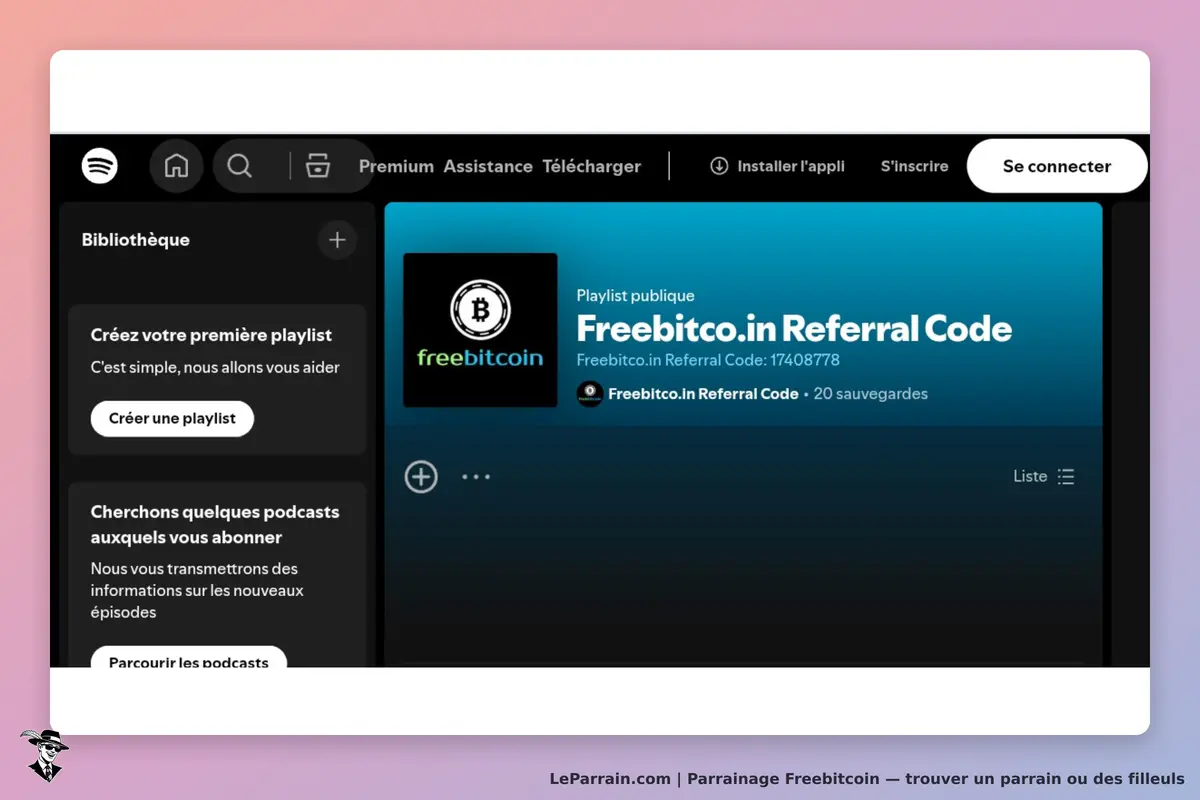
Task: Click 'C'est simple, nous allons vous aider' text
Action: (x=215, y=367)
